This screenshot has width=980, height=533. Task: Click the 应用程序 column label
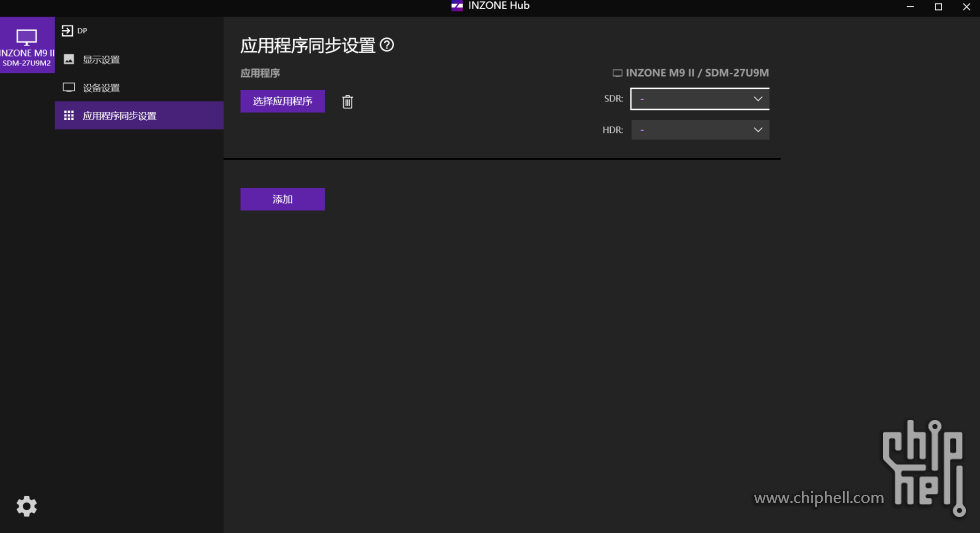point(260,73)
